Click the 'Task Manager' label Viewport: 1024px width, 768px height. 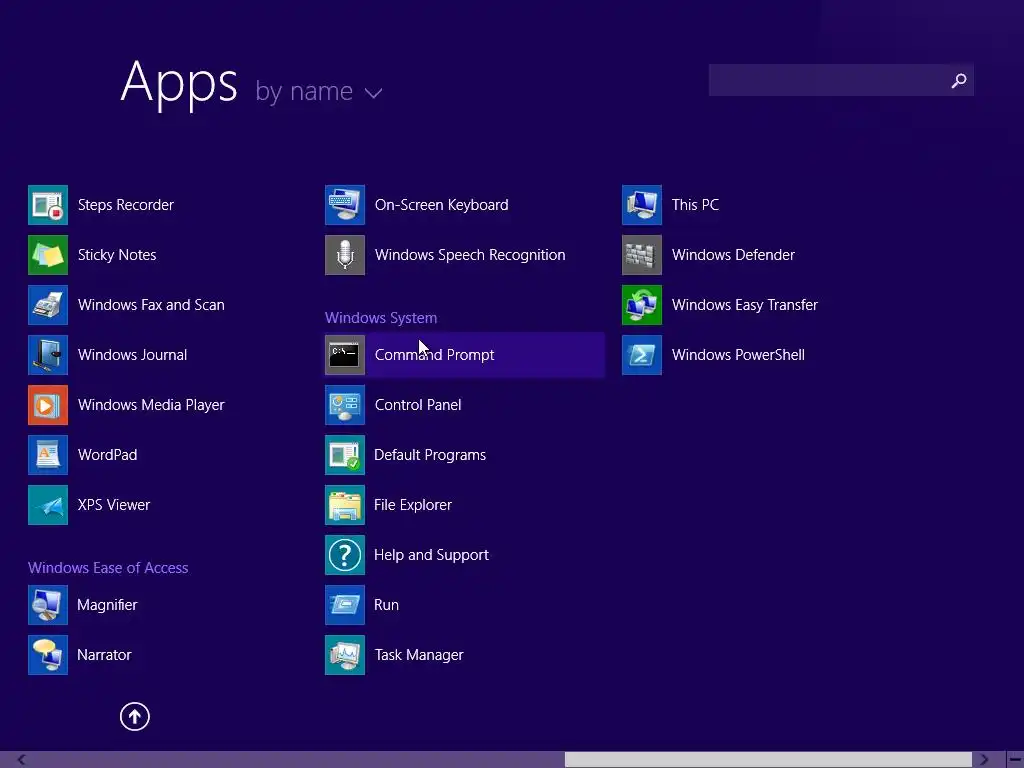tap(419, 654)
